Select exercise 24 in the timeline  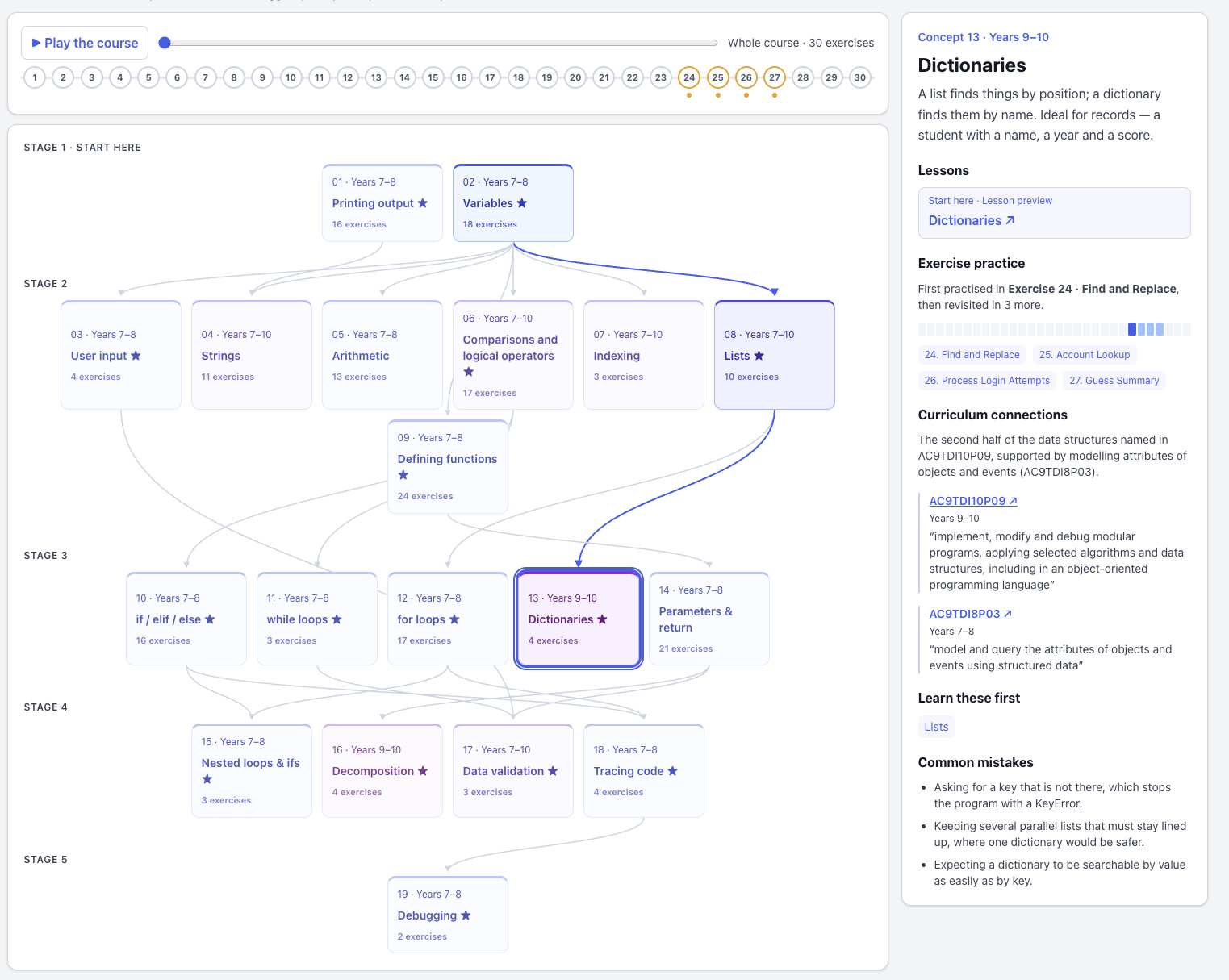click(x=689, y=77)
